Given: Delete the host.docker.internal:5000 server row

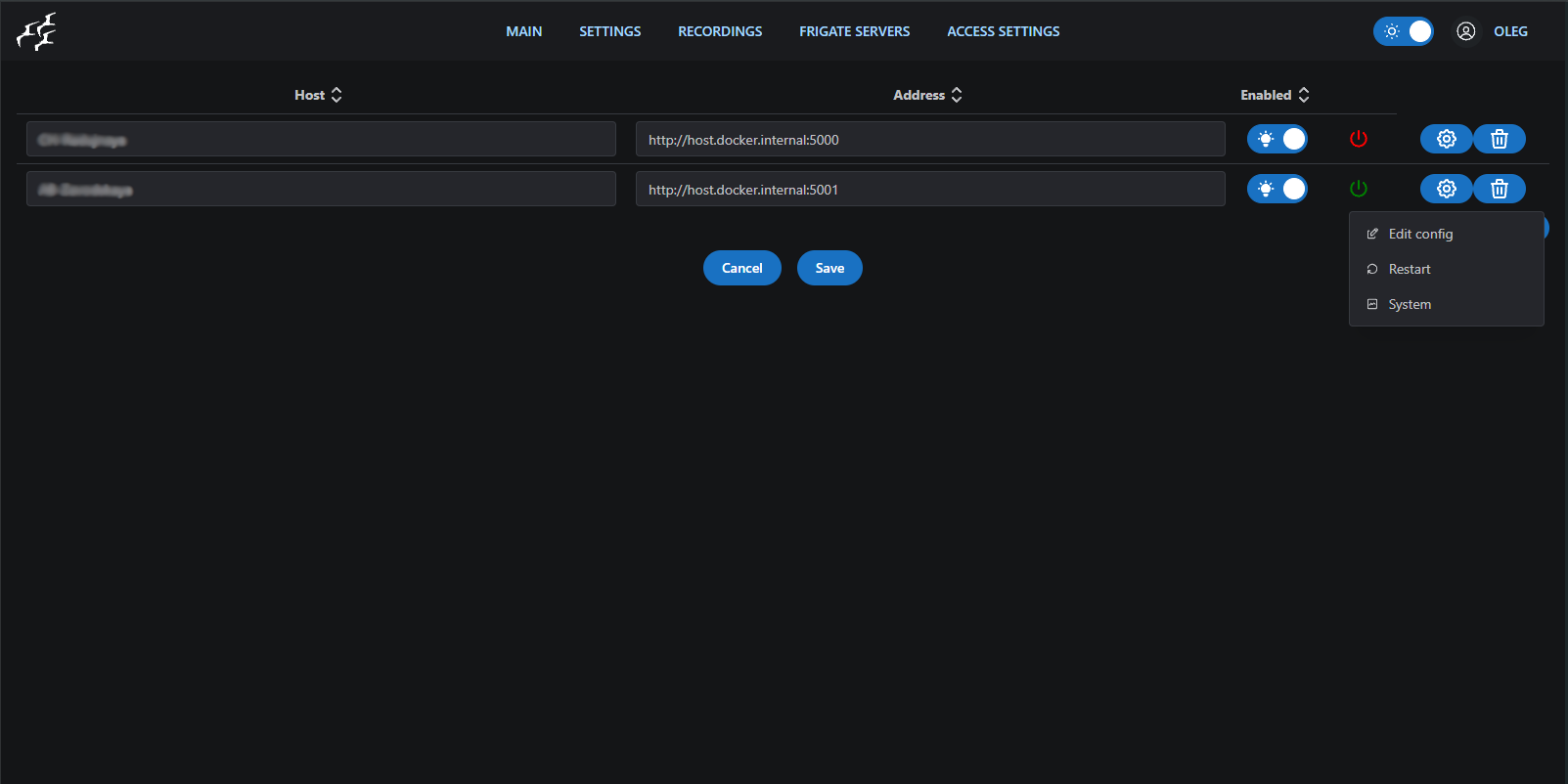Looking at the screenshot, I should [1499, 139].
